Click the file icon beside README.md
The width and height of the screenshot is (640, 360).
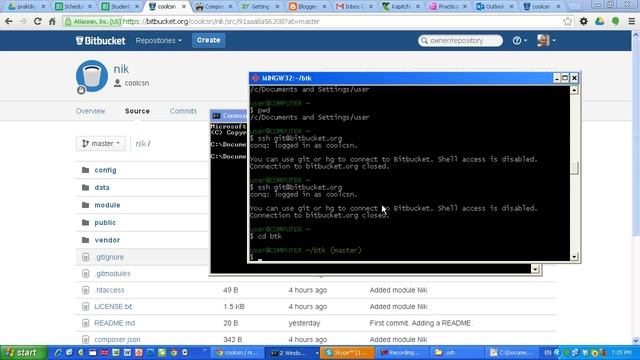[85, 323]
